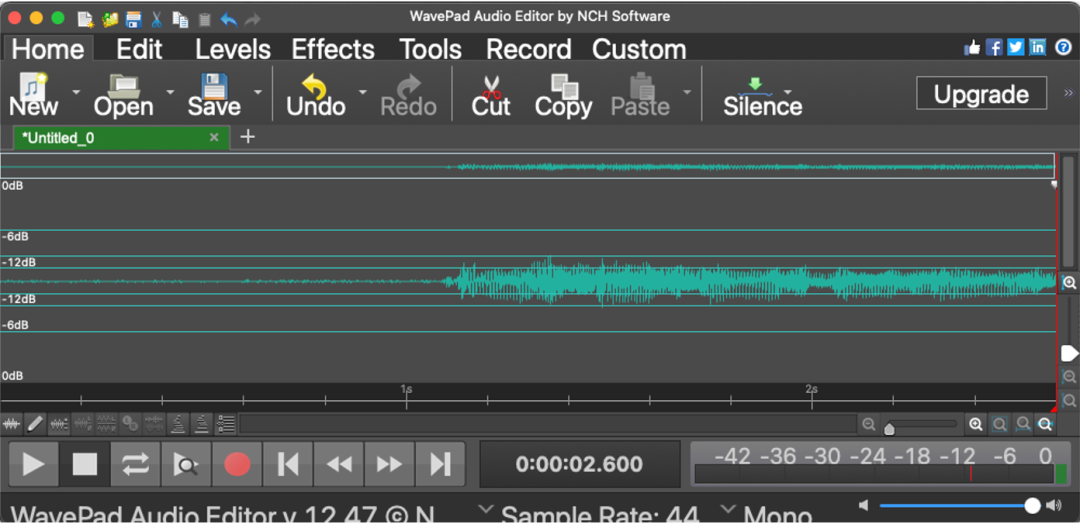Click the right spectral pyramid view icon
Screen dimensions: 1080x524
201,423
